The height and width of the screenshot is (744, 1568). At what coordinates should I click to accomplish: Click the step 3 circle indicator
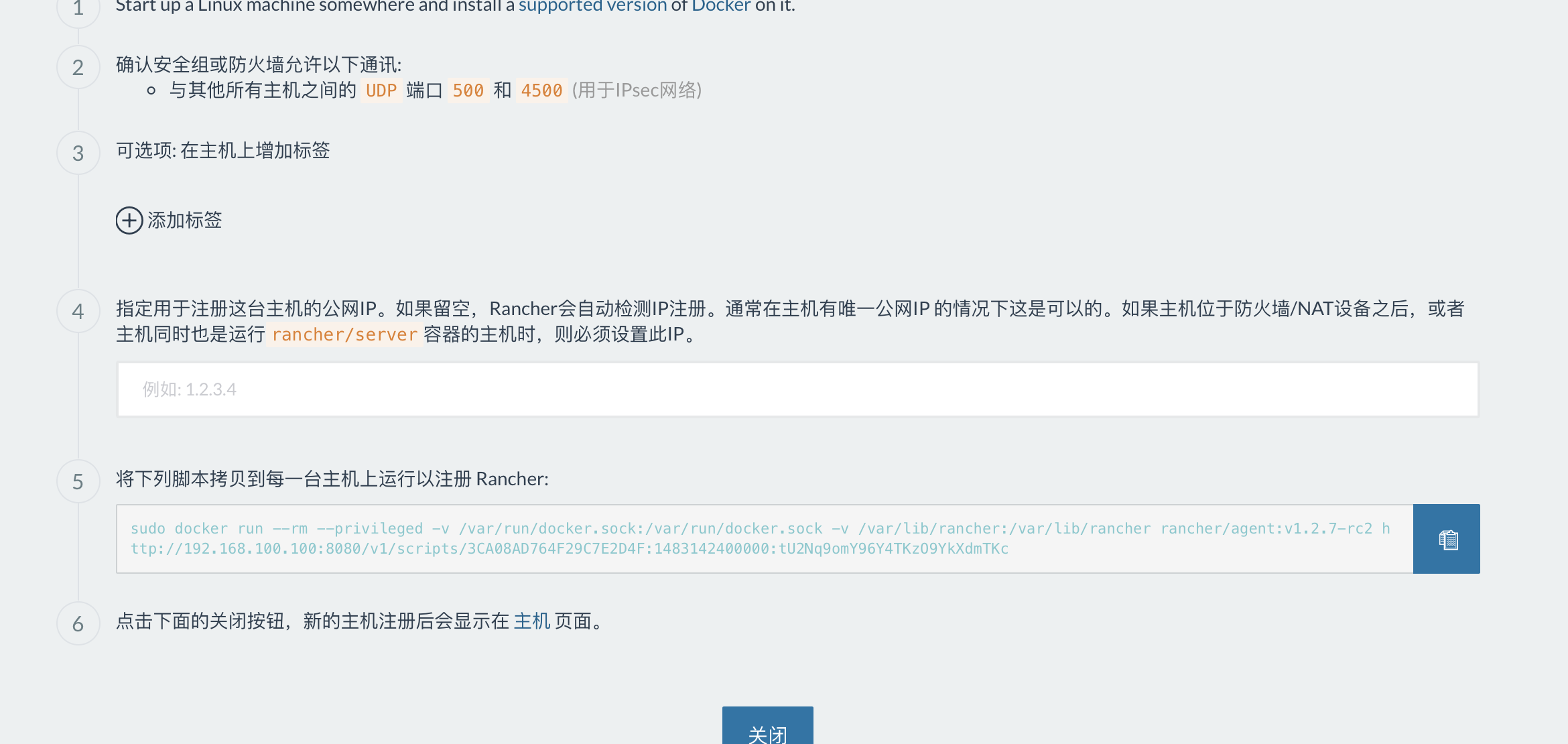point(78,153)
